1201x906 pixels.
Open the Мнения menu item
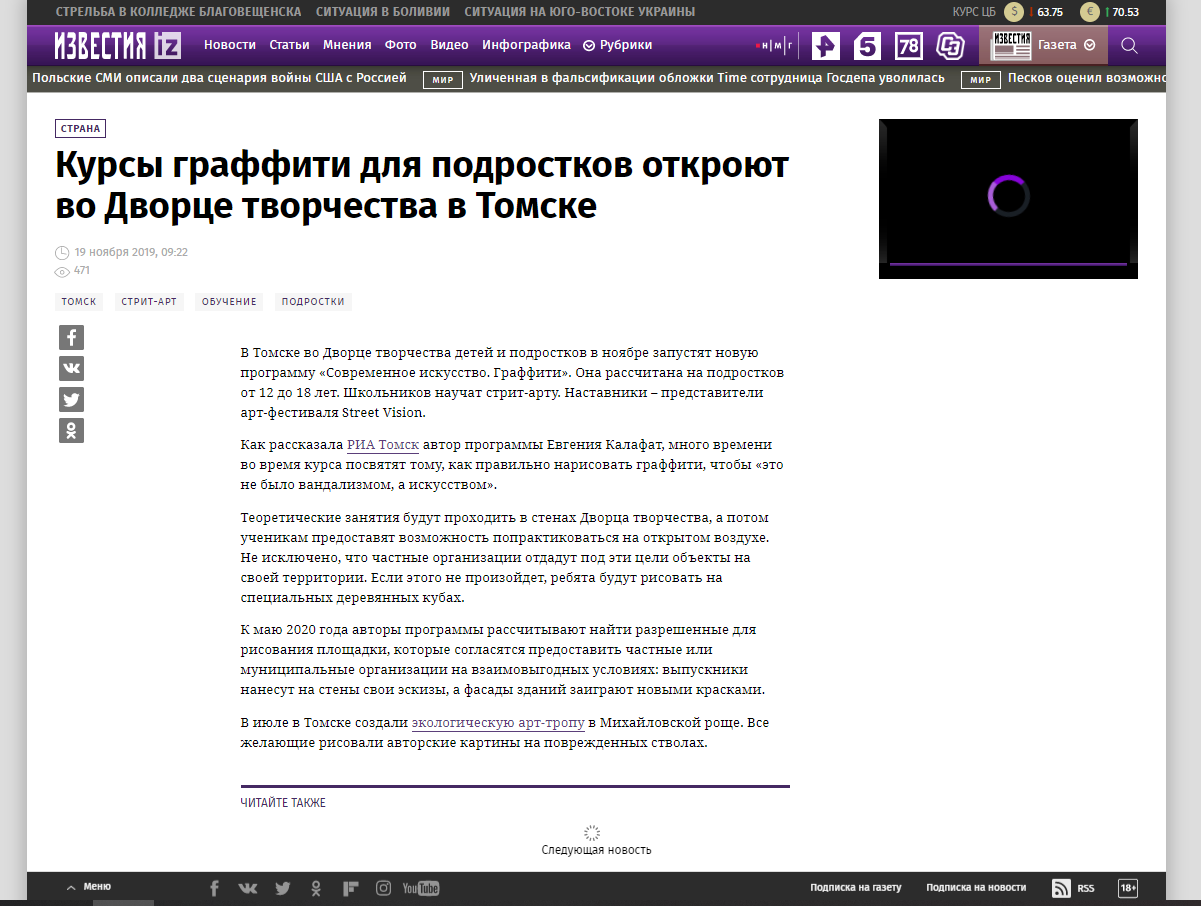(x=347, y=45)
